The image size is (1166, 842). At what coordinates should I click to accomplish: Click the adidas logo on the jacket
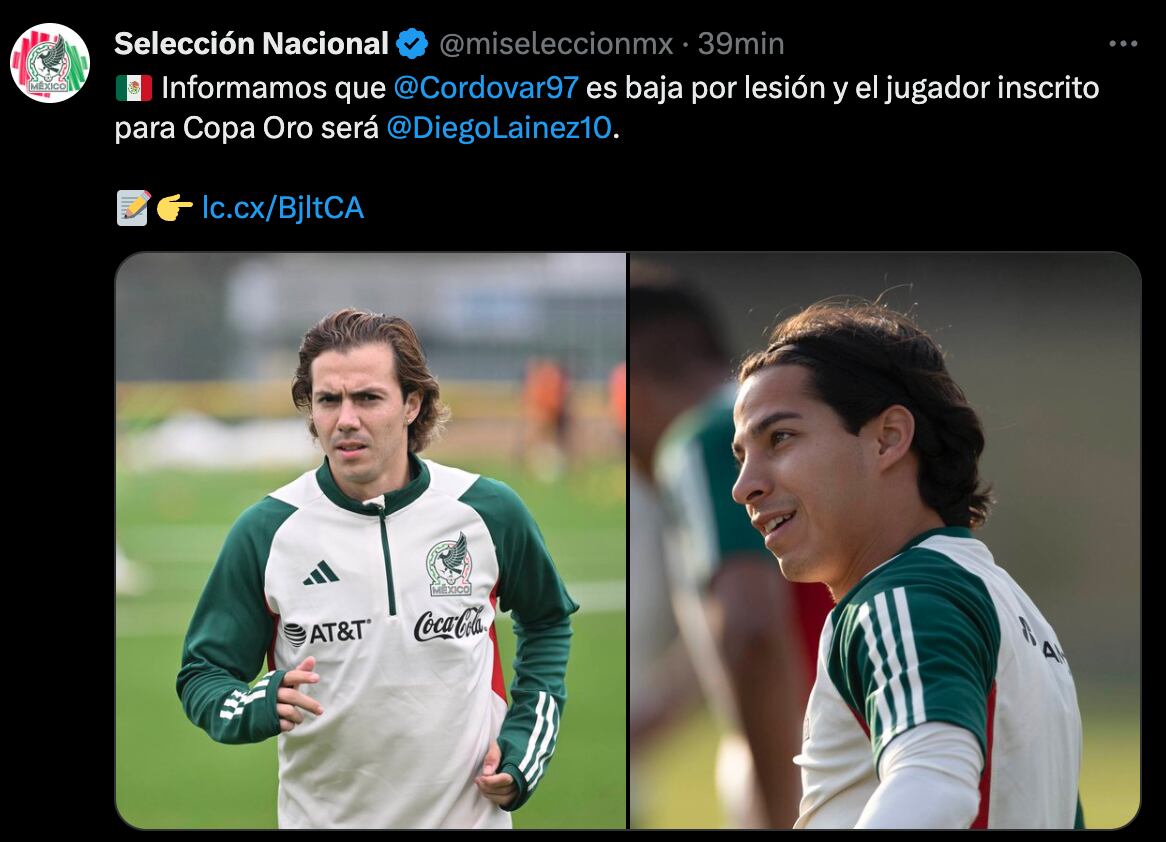pyautogui.click(x=321, y=572)
